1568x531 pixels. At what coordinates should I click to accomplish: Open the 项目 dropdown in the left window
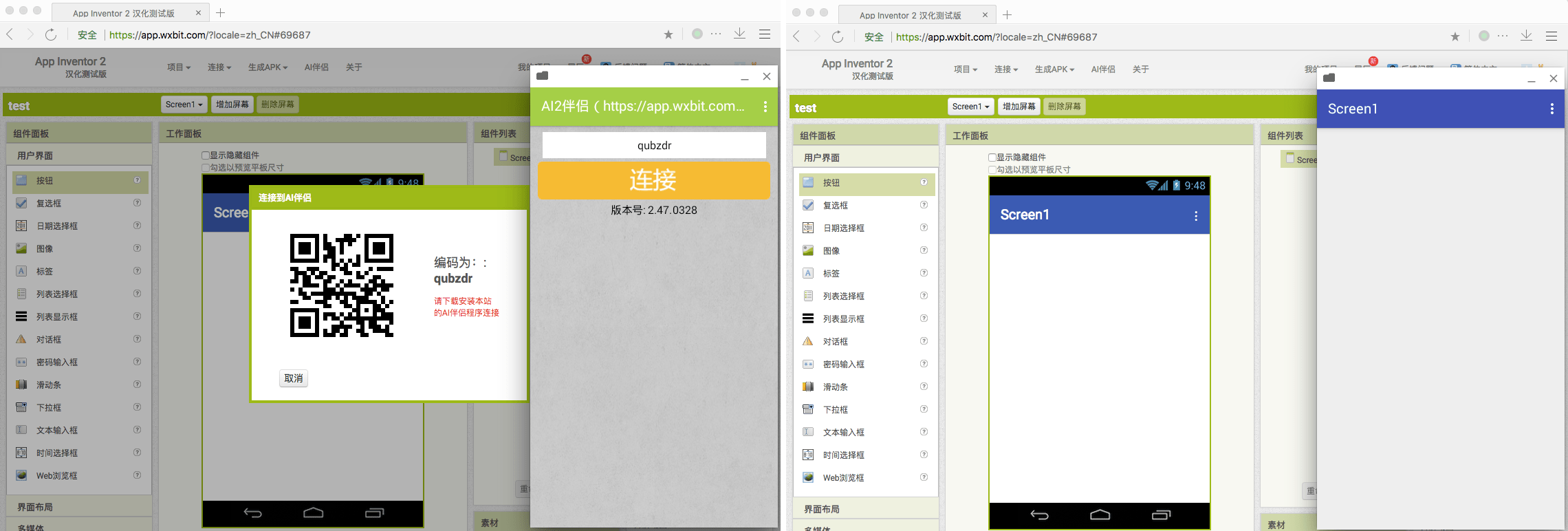179,67
